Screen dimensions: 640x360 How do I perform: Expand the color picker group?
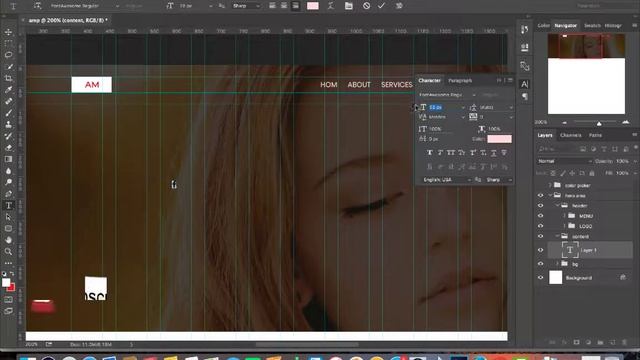[550, 185]
